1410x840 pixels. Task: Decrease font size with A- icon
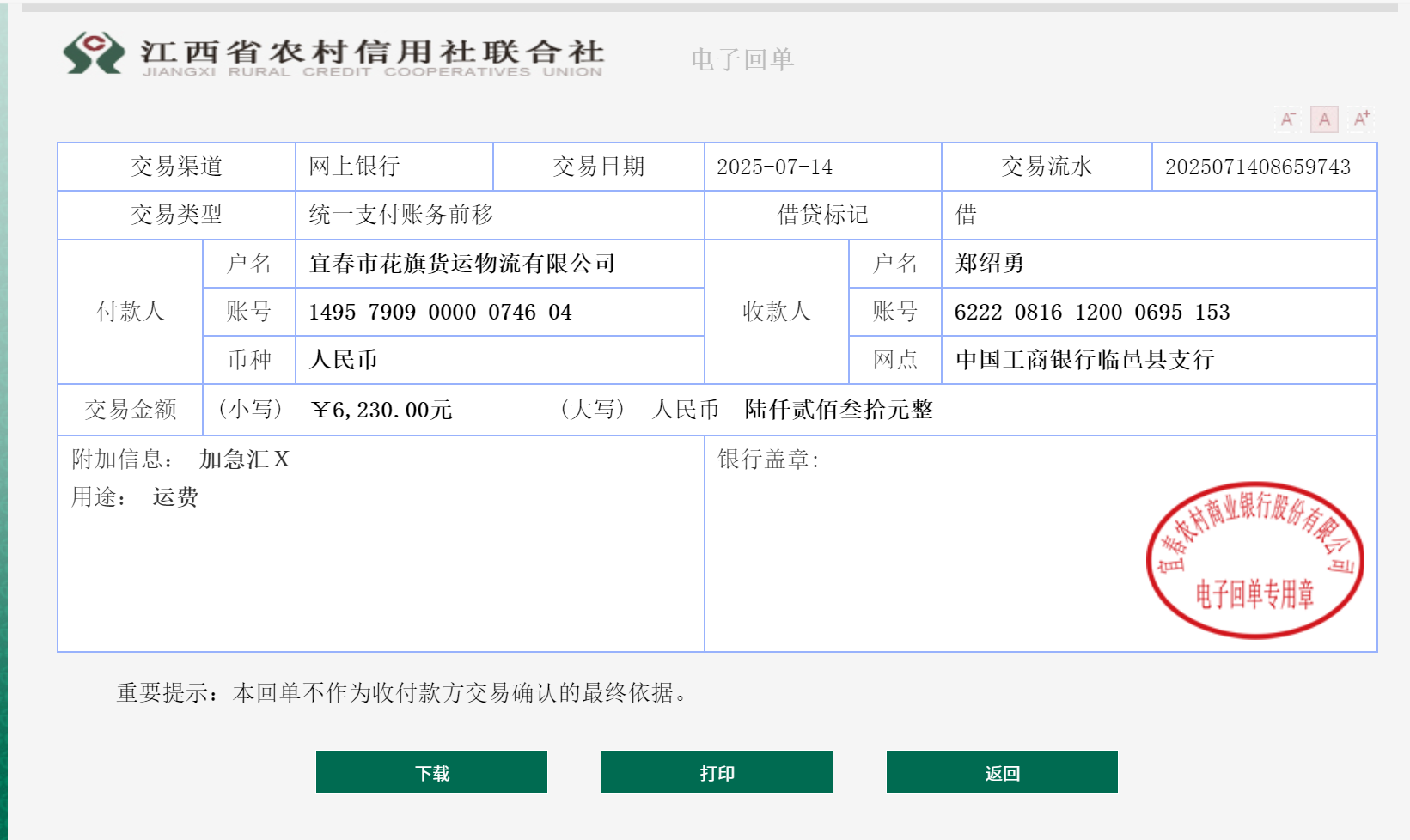(1288, 119)
